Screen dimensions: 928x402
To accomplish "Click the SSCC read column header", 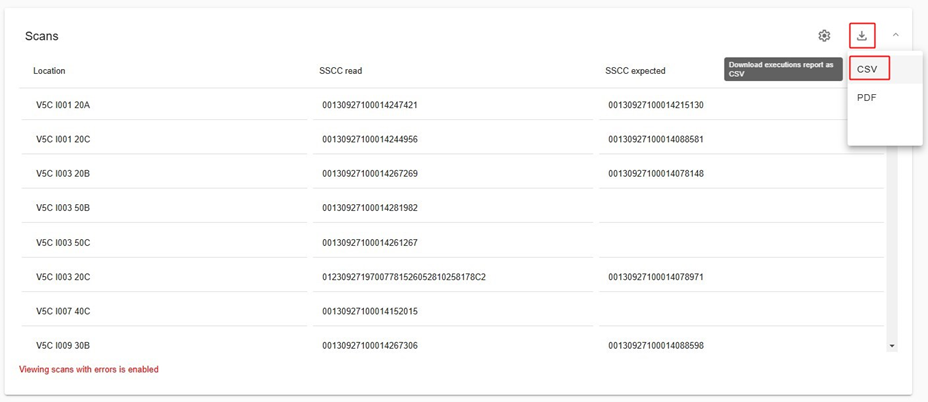I will click(x=340, y=71).
